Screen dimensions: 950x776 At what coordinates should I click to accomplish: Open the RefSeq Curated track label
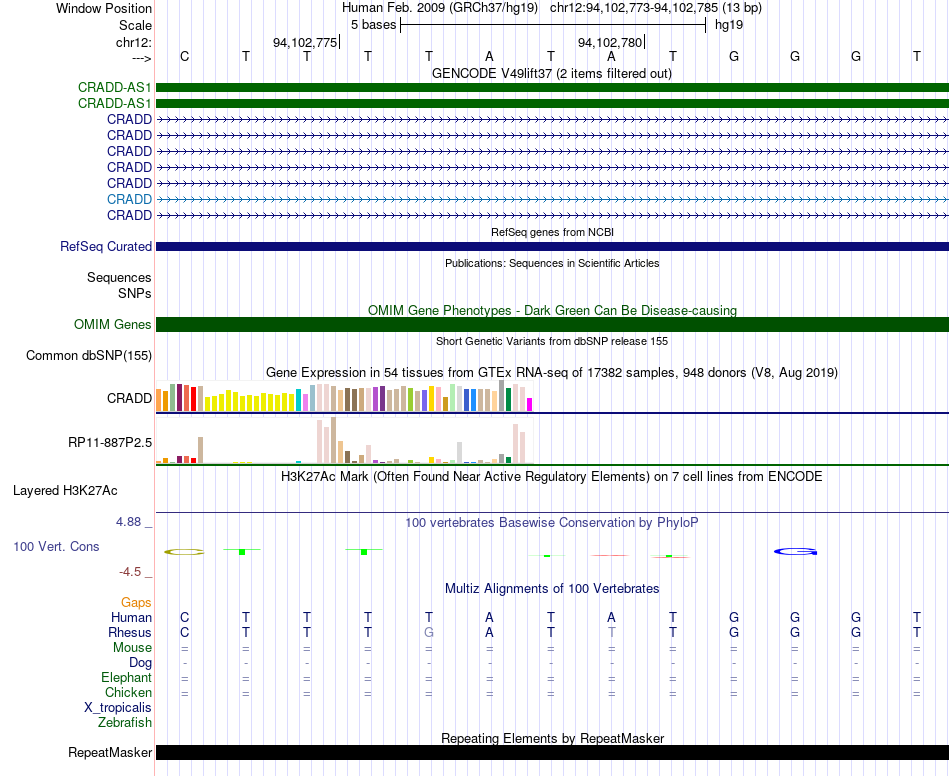pos(105,247)
